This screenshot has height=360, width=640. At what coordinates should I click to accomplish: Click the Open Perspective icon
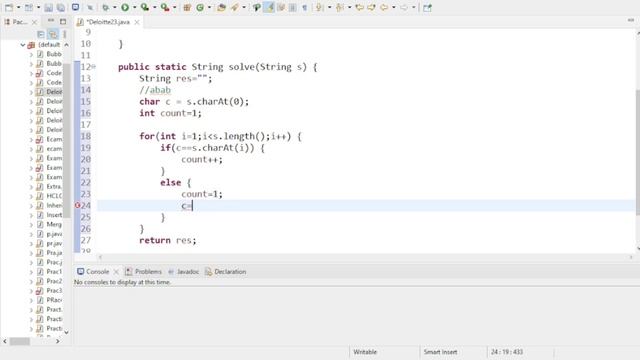click(x=427, y=7)
